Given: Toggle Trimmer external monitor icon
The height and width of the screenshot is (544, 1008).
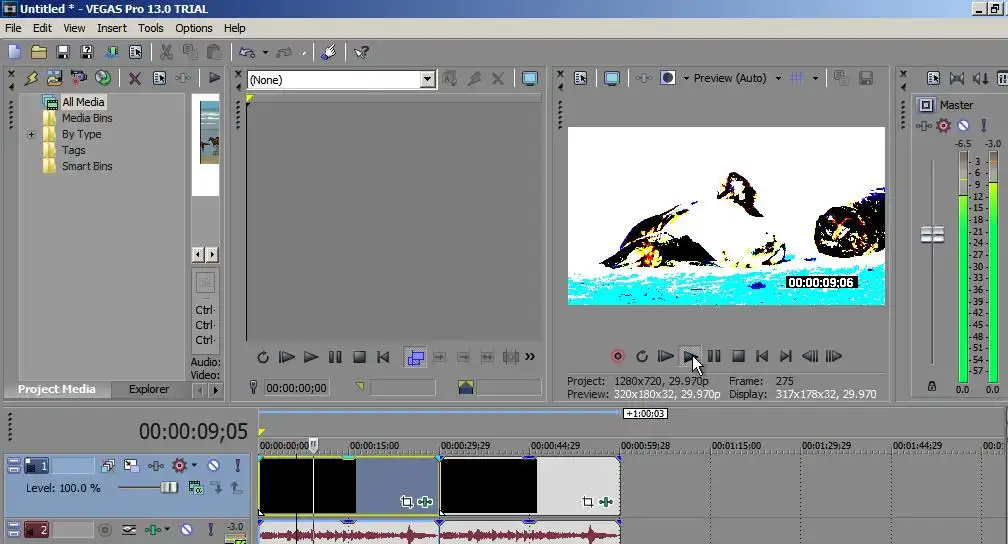Looking at the screenshot, I should coord(530,78).
